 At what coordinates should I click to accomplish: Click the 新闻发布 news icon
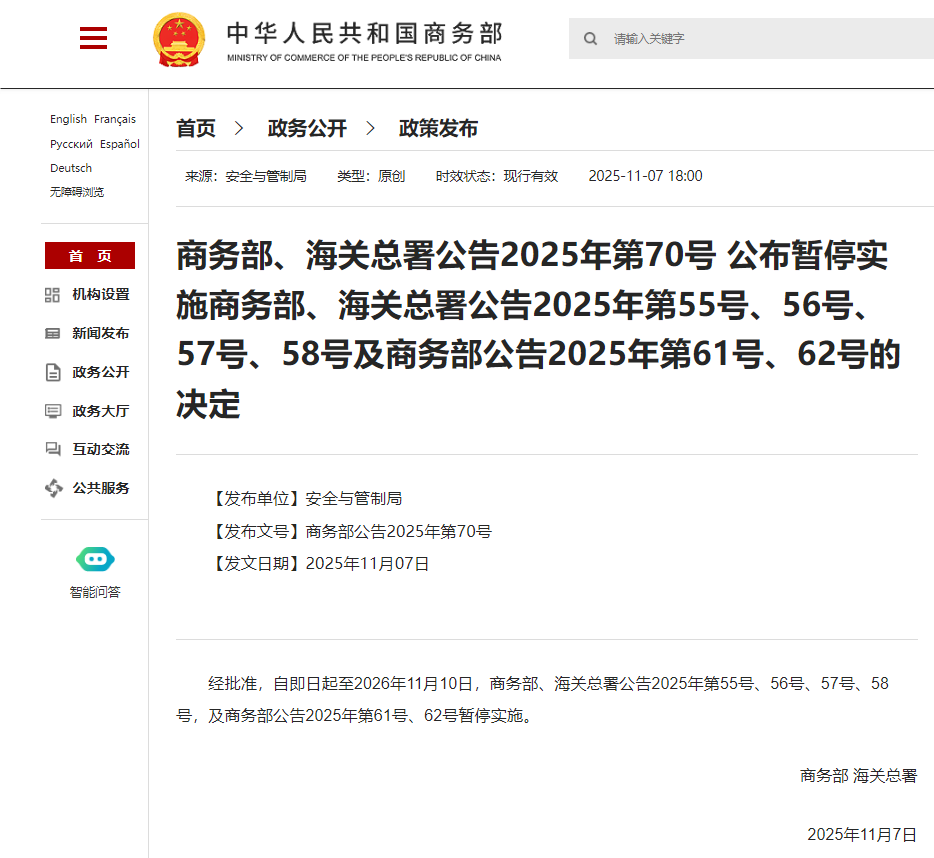(53, 334)
